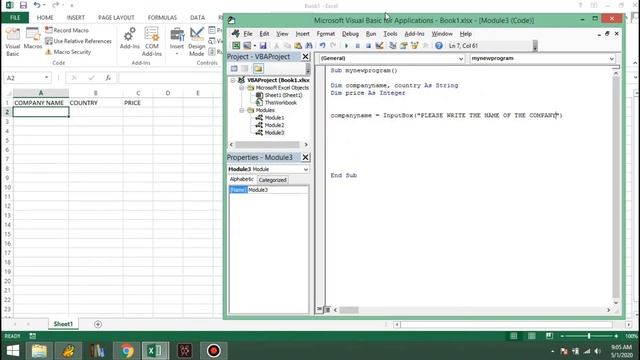This screenshot has width=640, height=360.
Task: Collapse the VBAProject (Book1.xlsx) tree node
Action: point(233,80)
